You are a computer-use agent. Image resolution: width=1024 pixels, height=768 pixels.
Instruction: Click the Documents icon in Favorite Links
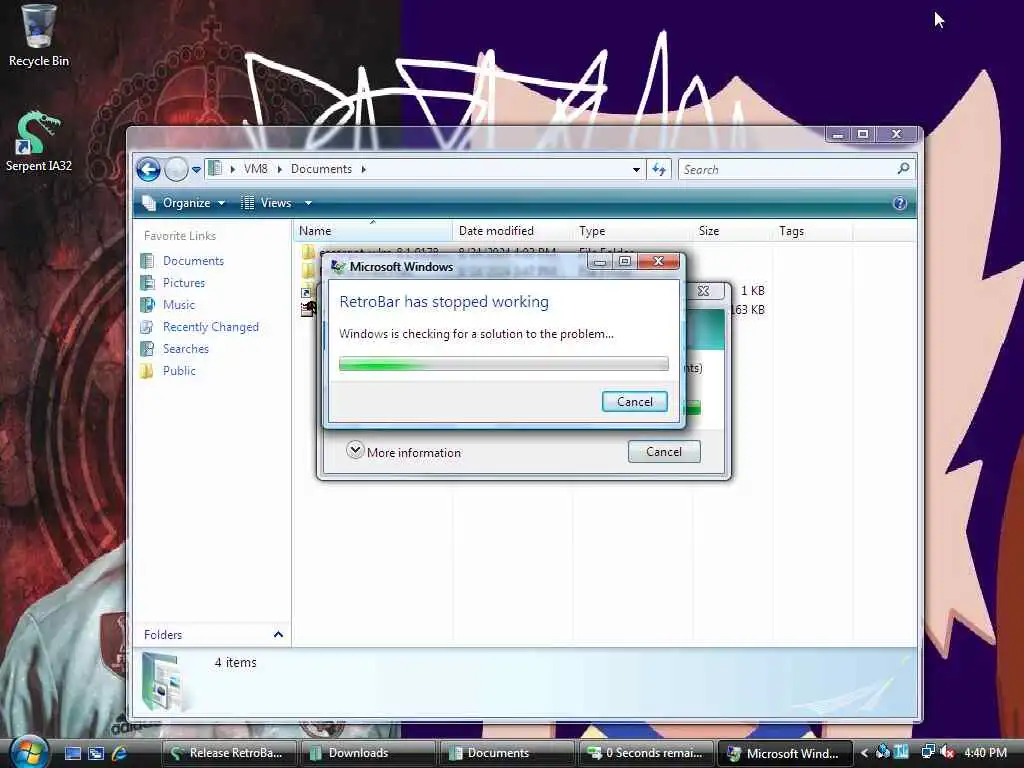[148, 261]
